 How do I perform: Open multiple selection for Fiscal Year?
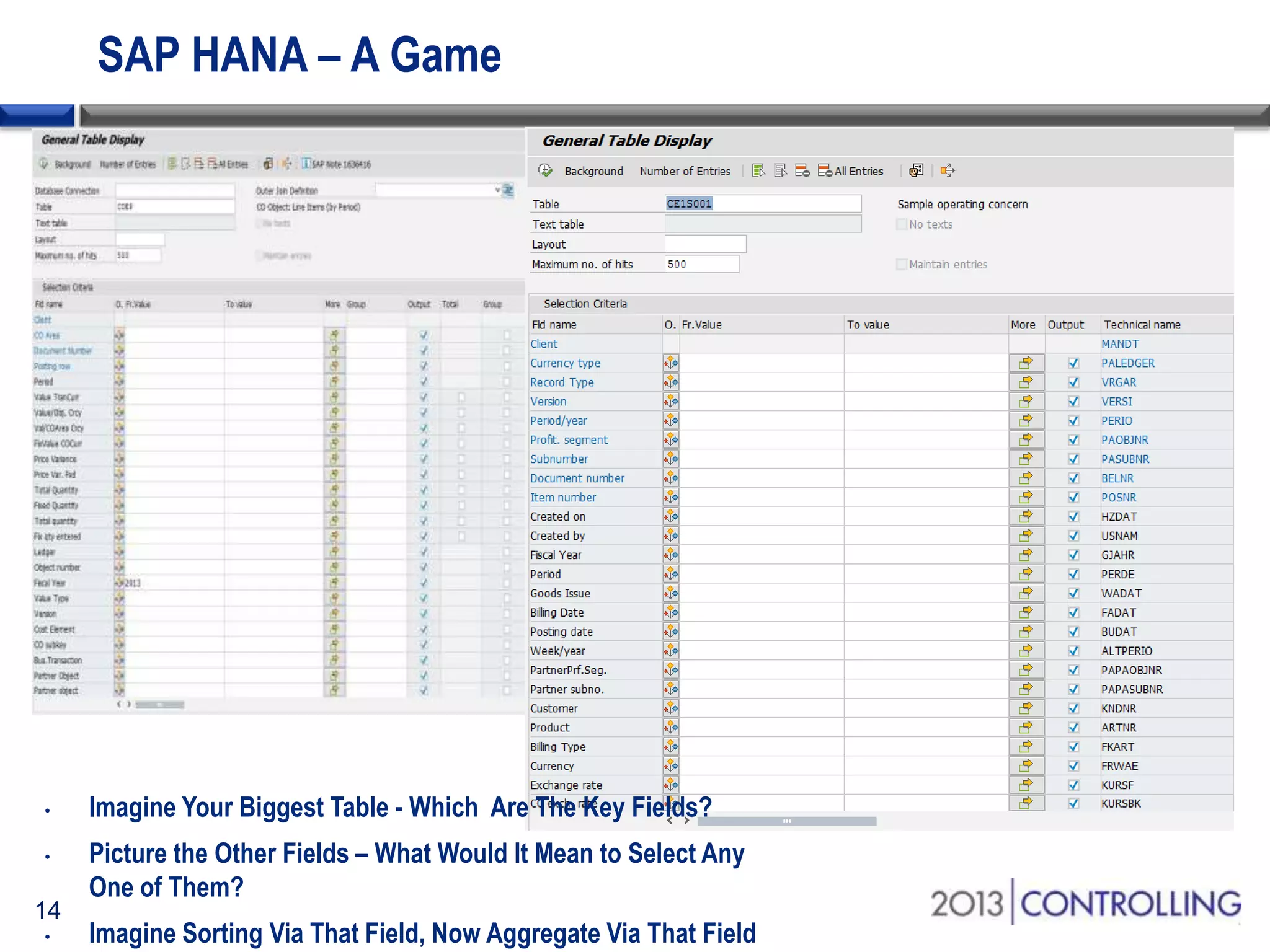[x=1026, y=555]
